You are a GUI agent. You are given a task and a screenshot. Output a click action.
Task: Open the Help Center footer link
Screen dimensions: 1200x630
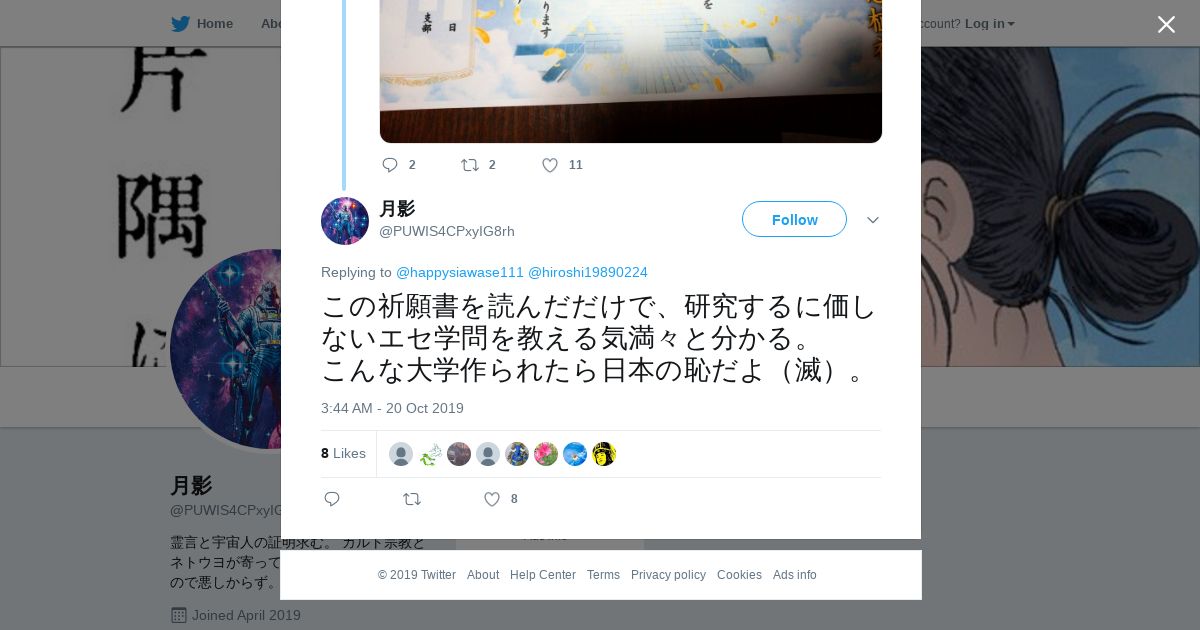pos(543,575)
